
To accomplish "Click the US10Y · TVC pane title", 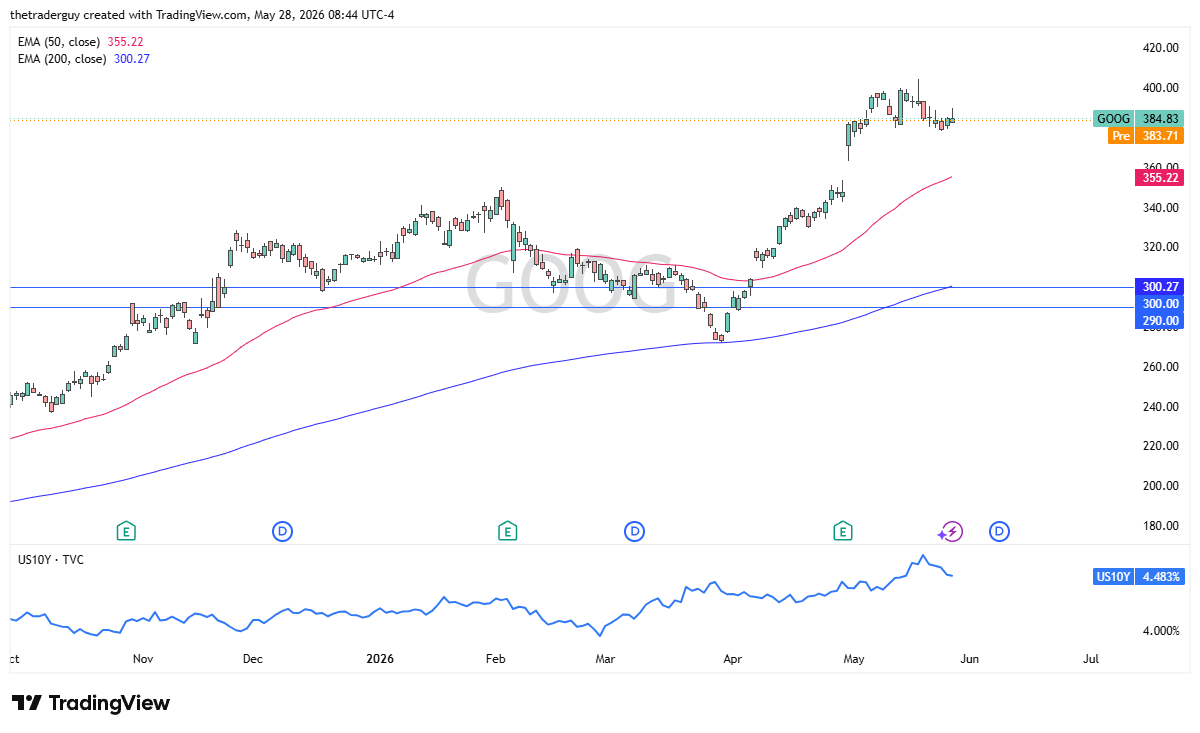I will click(x=51, y=560).
